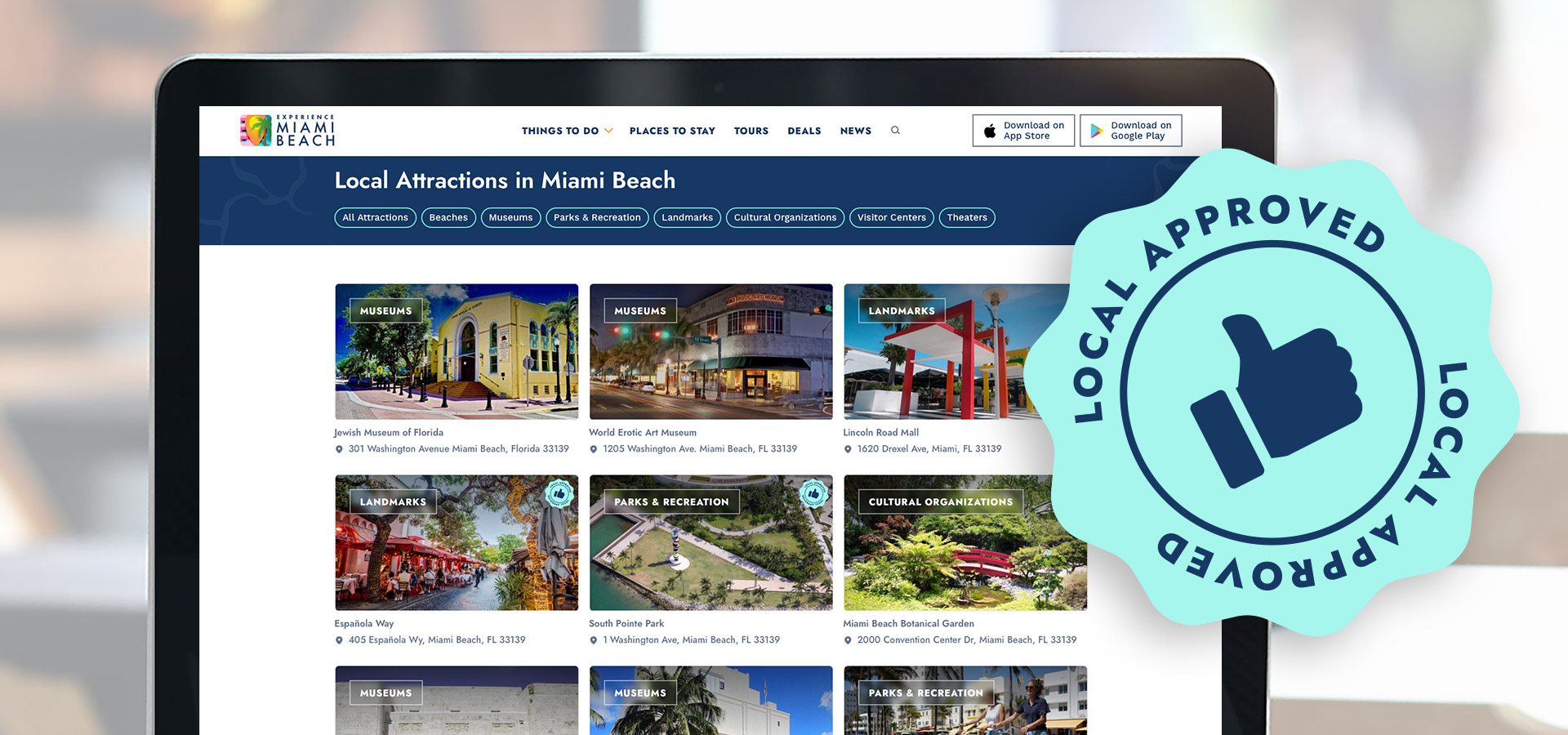The height and width of the screenshot is (735, 1568).
Task: Click Download on Google Play button
Action: (x=1131, y=131)
